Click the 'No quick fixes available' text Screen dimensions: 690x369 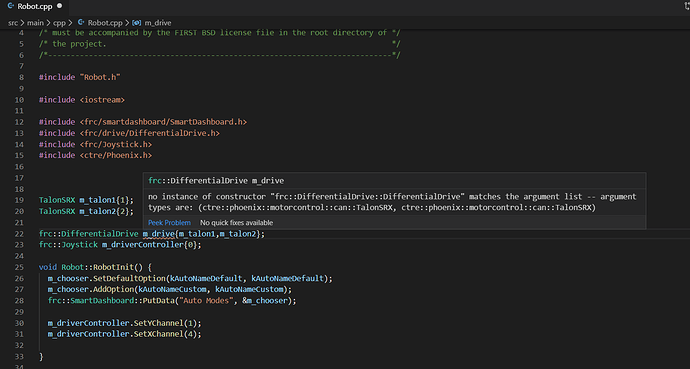pyautogui.click(x=236, y=223)
